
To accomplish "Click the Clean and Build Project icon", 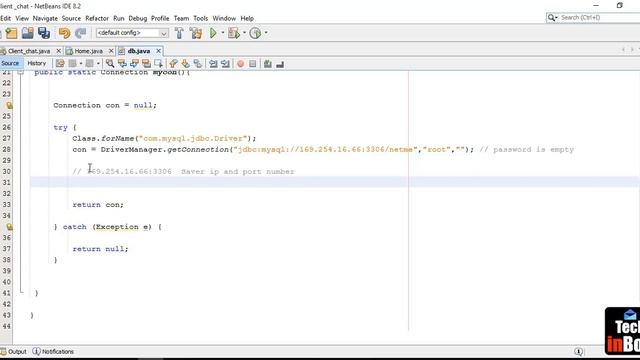I will point(196,33).
